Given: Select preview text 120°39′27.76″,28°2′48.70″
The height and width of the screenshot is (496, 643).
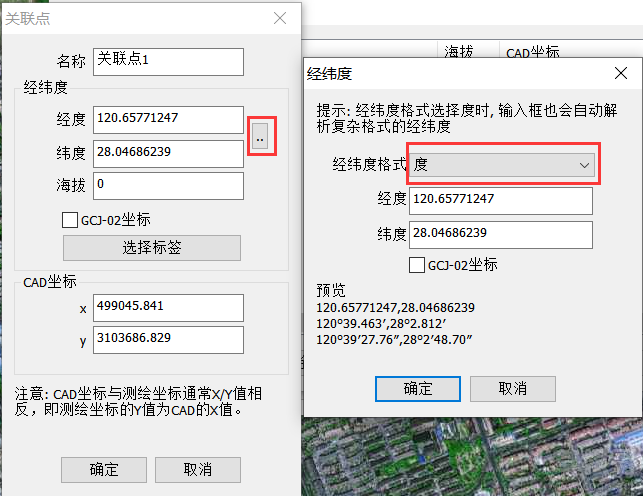Looking at the screenshot, I should (394, 340).
